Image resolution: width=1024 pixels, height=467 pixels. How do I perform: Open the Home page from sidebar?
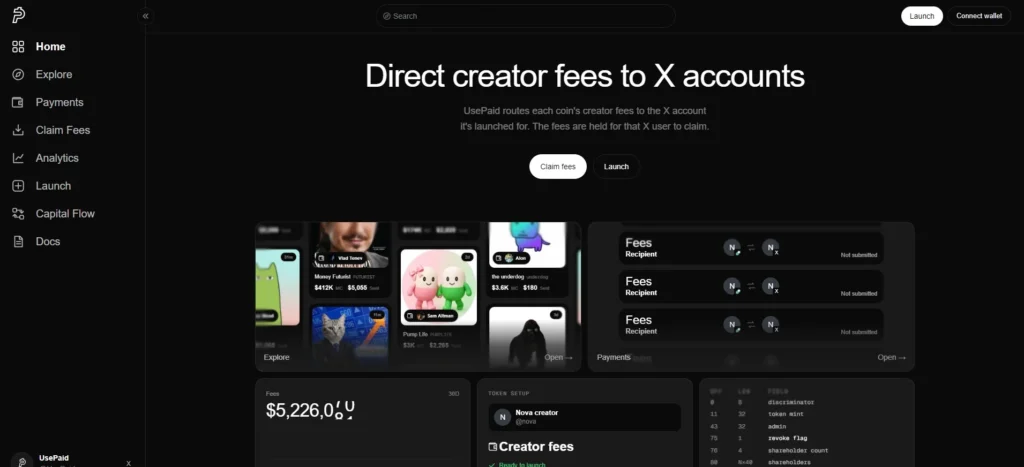50,46
